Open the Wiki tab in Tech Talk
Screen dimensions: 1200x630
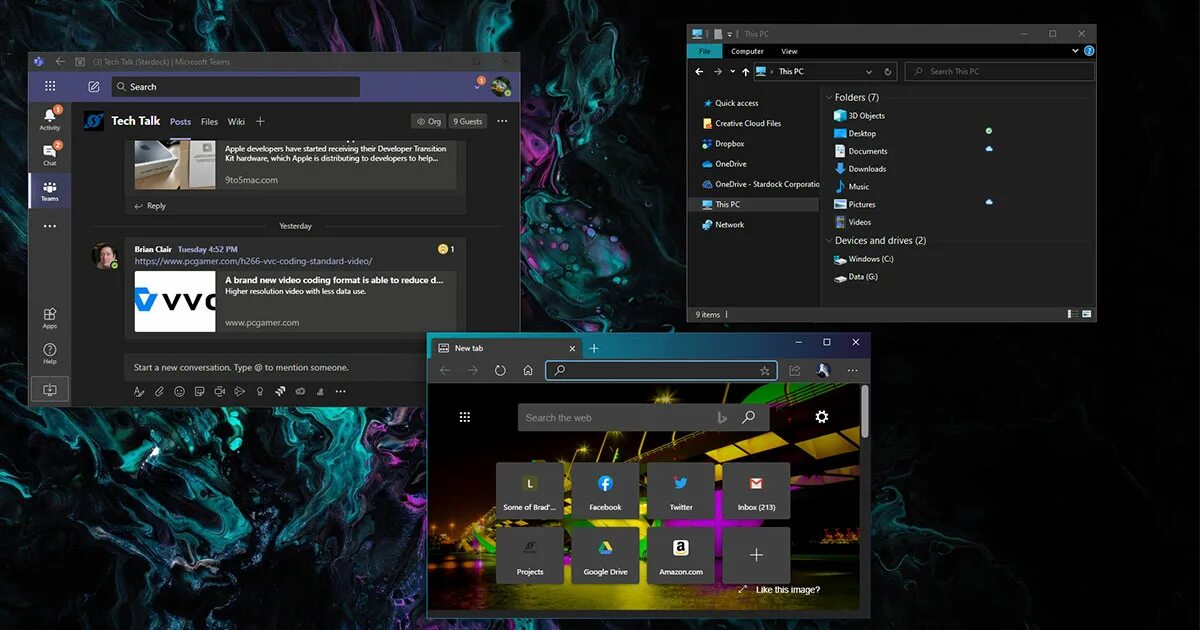(x=236, y=122)
